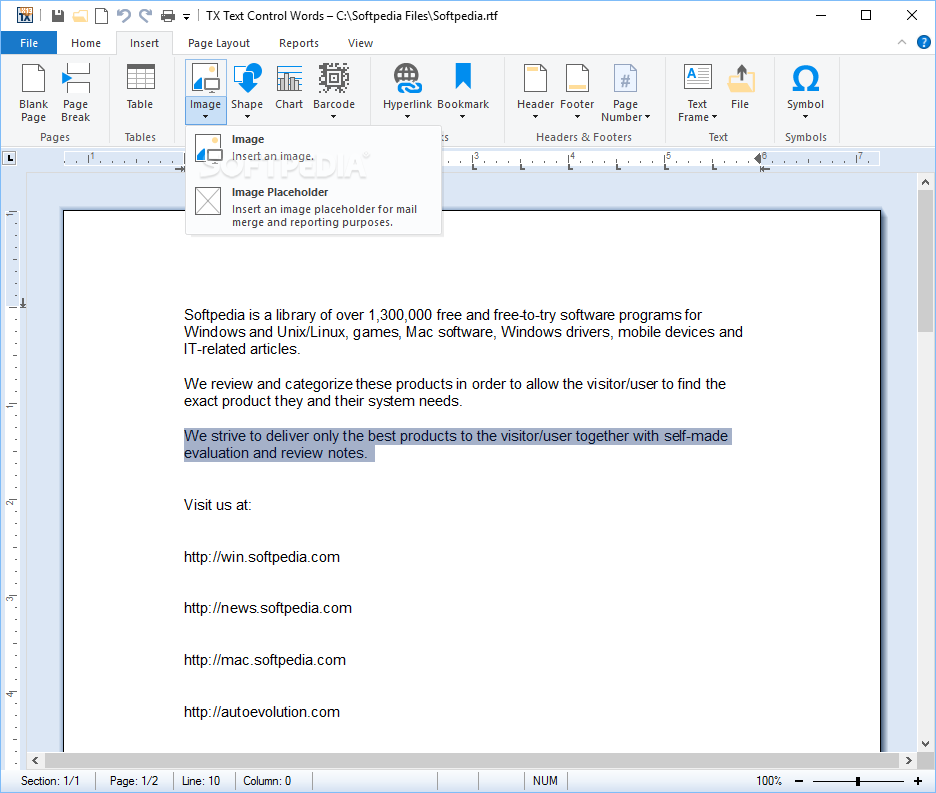Click the vertical scrollbar thumb
This screenshot has width=936, height=793.
pos(925,262)
